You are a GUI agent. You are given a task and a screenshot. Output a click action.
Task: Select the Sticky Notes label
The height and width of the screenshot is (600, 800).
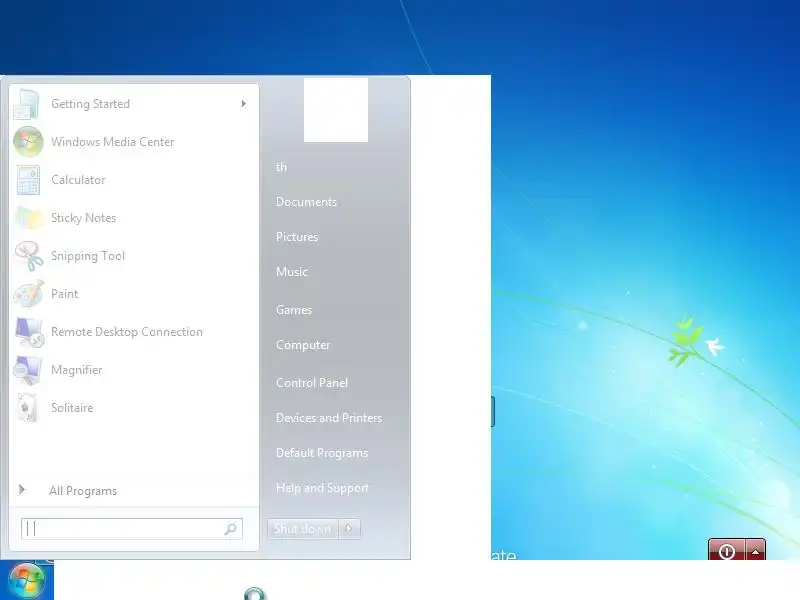pyautogui.click(x=84, y=218)
